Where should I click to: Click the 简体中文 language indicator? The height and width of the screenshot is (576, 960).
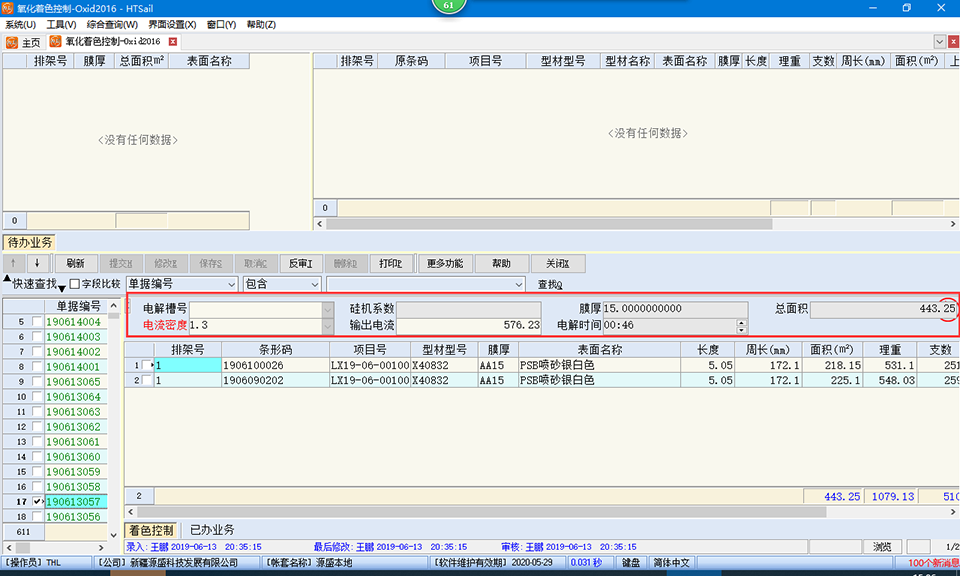click(x=670, y=563)
